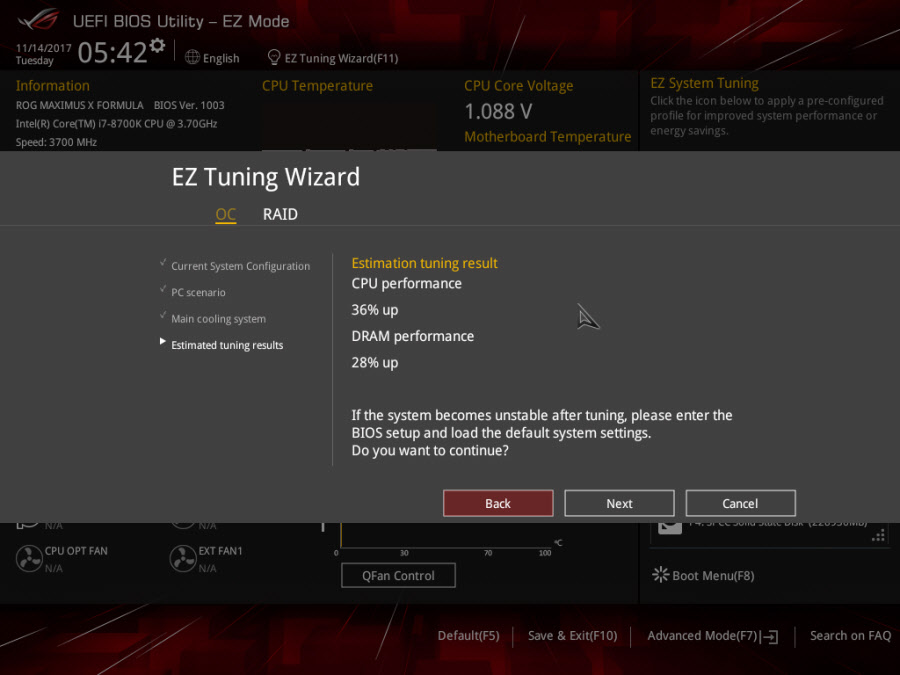Viewport: 900px width, 675px height.
Task: Go to Current System Configuration step
Action: pos(240,266)
